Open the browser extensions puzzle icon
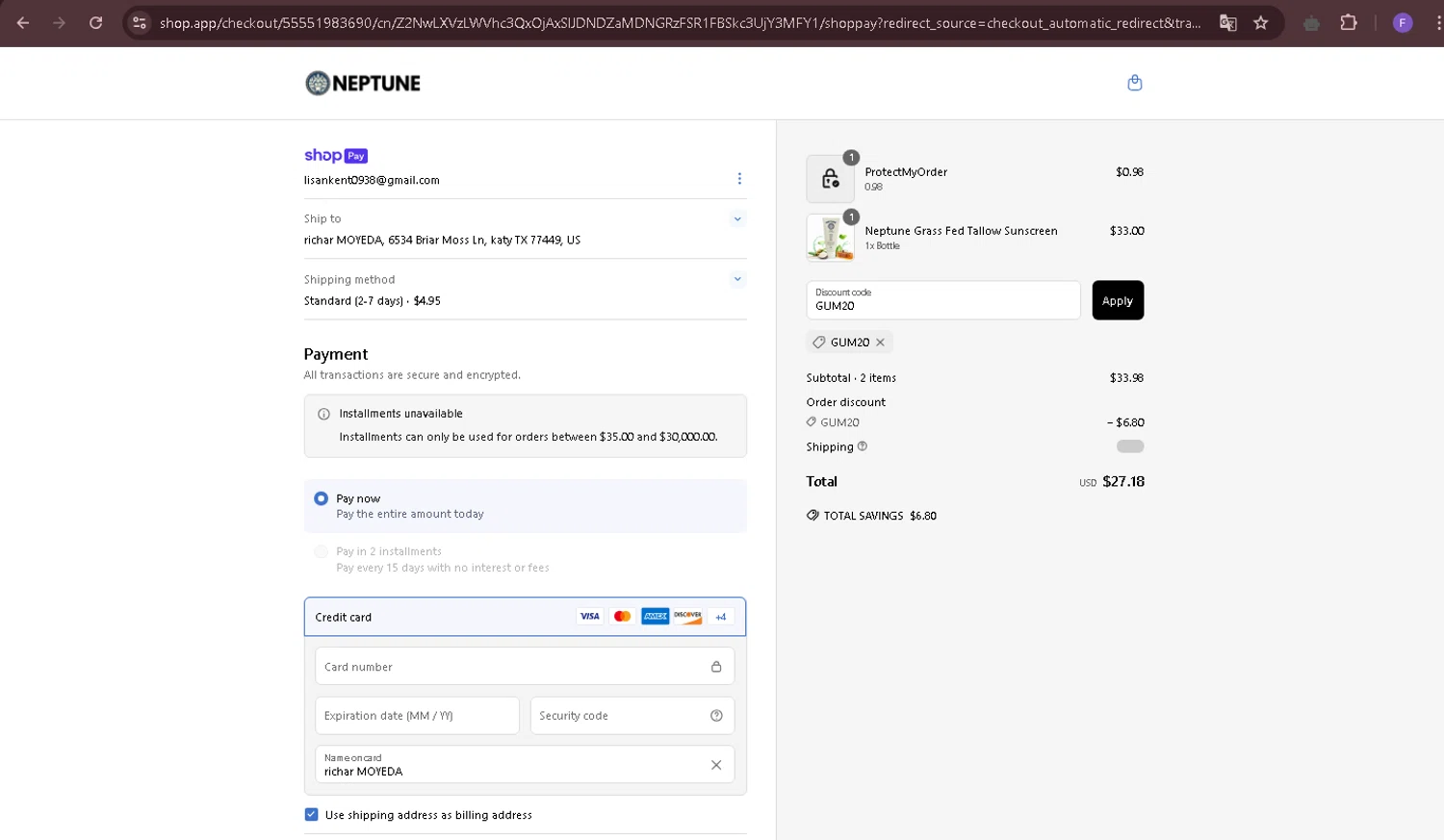 tap(1349, 23)
